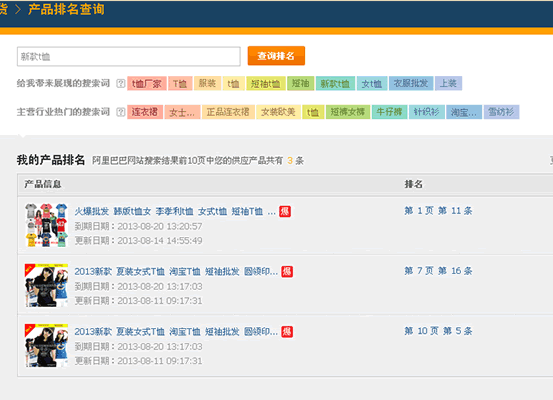Viewport: 553px width, 400px height.
Task: Choose the 衣服批发 keyword tag
Action: click(411, 84)
